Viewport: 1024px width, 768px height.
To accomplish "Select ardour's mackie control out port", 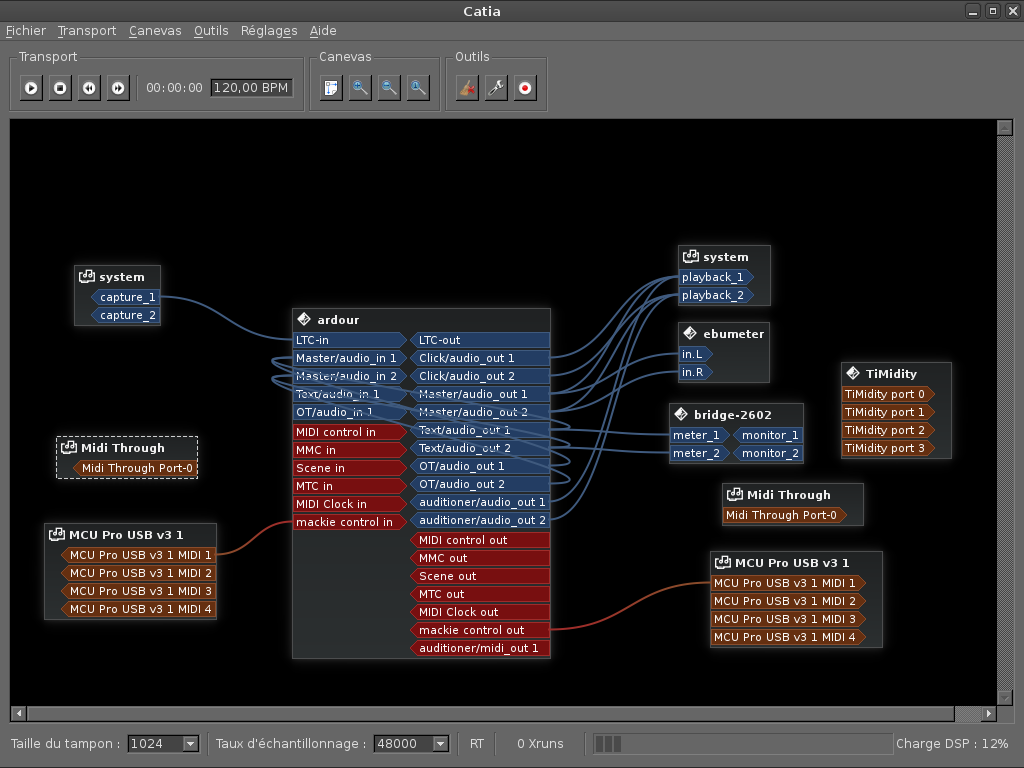I will 480,630.
